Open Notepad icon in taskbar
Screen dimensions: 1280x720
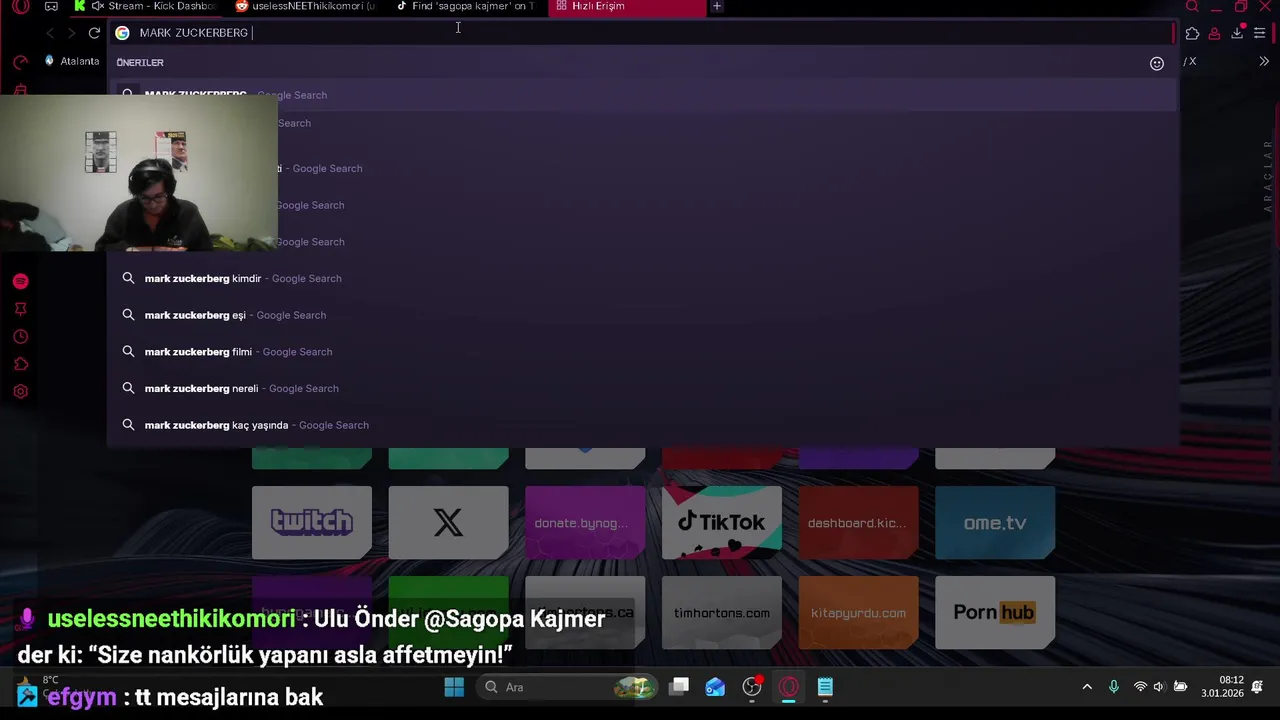click(x=825, y=687)
